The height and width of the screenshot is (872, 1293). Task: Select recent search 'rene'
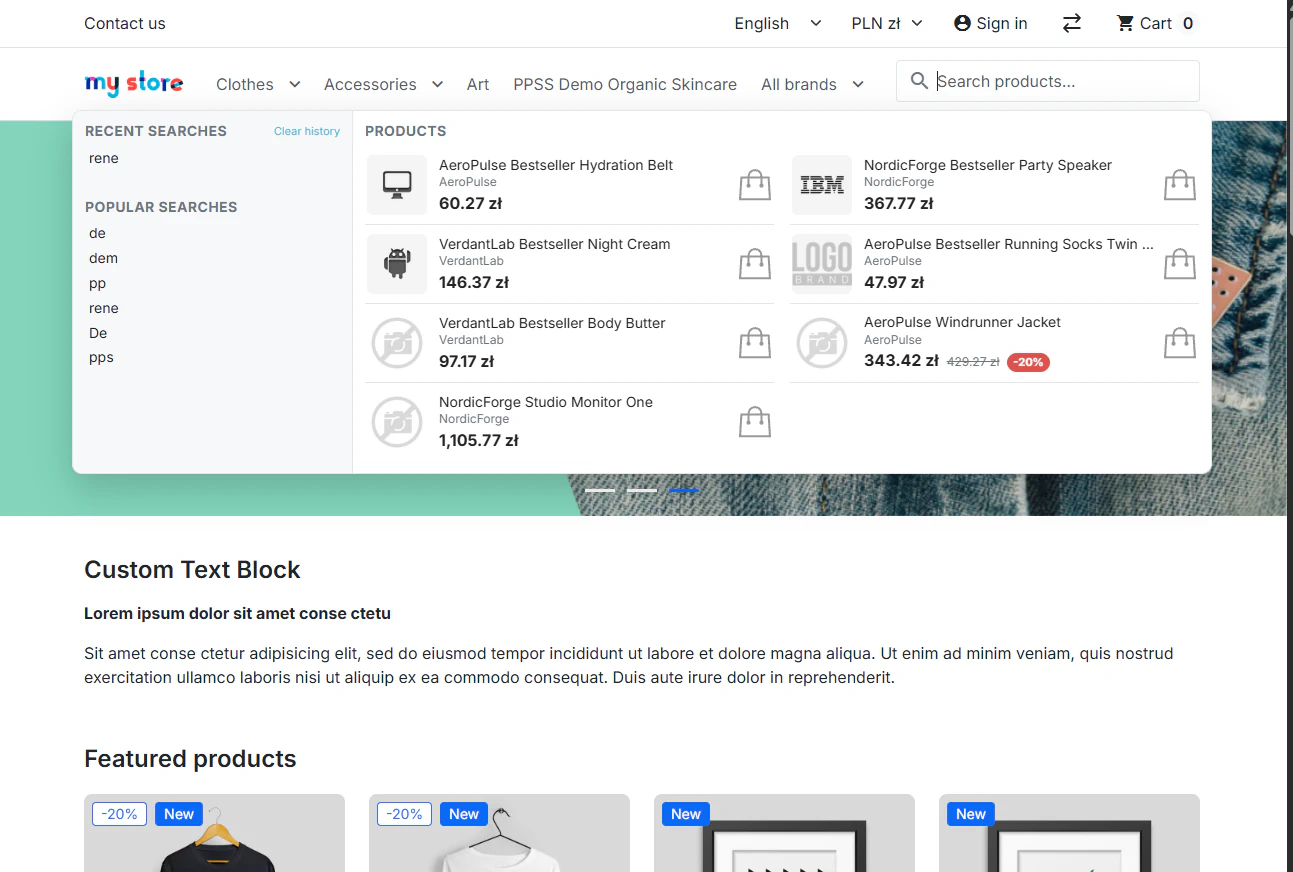click(x=104, y=158)
